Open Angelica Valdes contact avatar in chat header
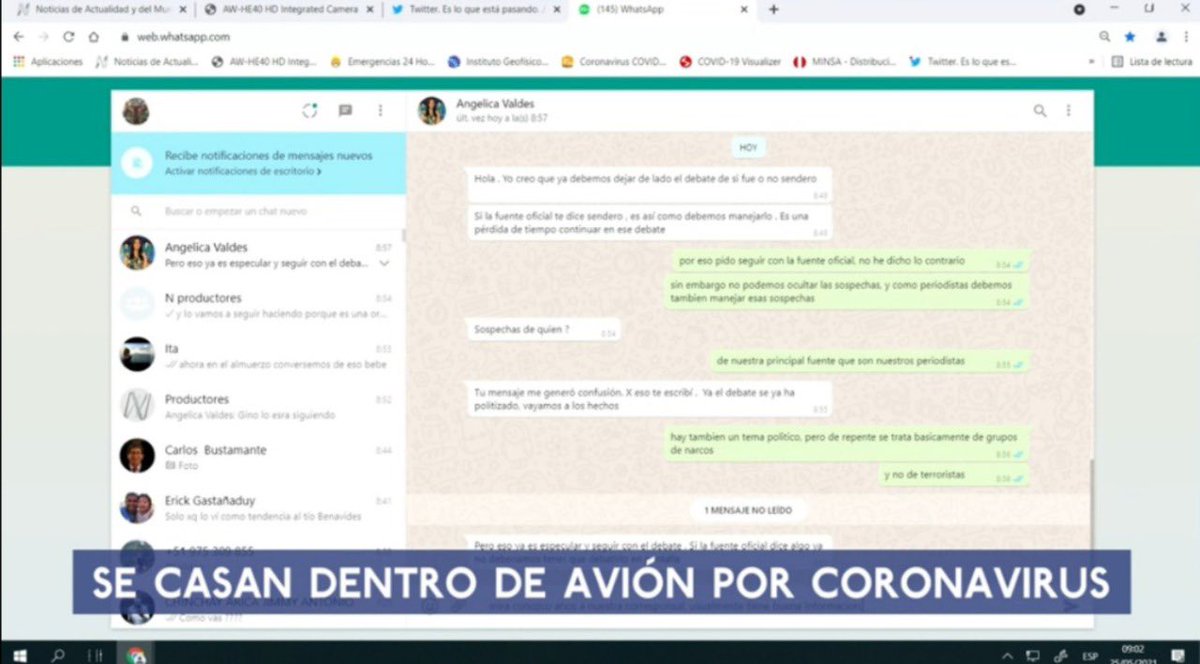This screenshot has width=1200, height=664. tap(432, 111)
